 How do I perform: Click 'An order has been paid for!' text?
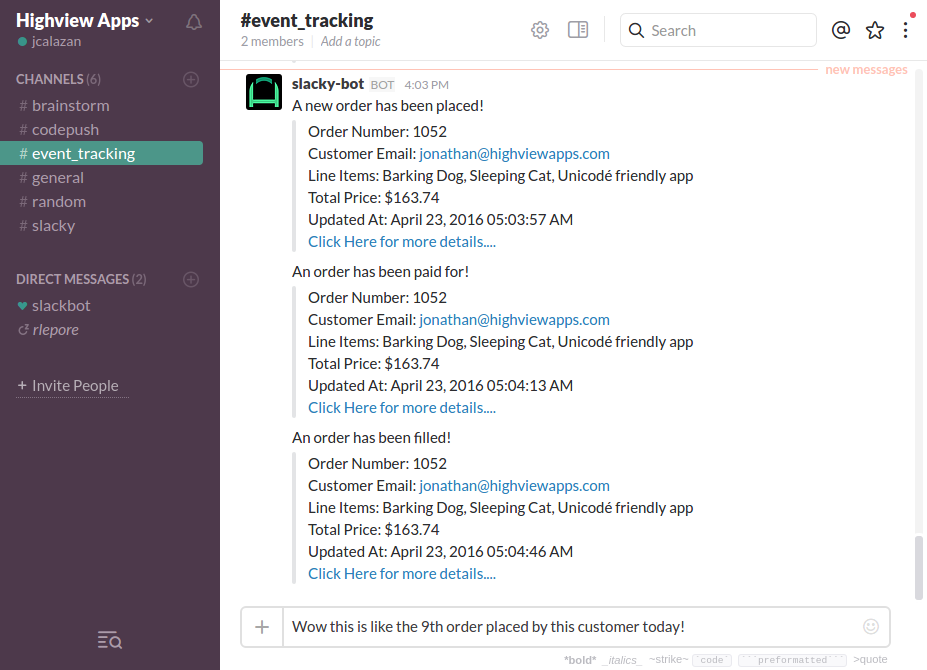click(x=380, y=272)
